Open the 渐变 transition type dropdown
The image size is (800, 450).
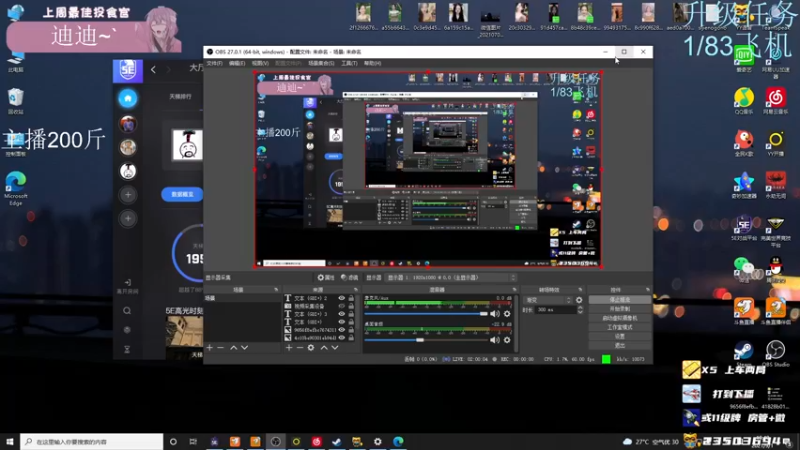[547, 300]
